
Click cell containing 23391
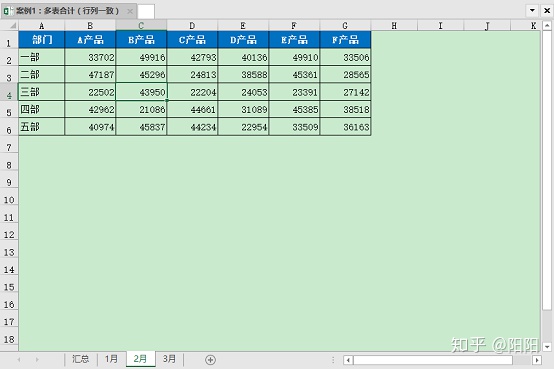click(294, 92)
